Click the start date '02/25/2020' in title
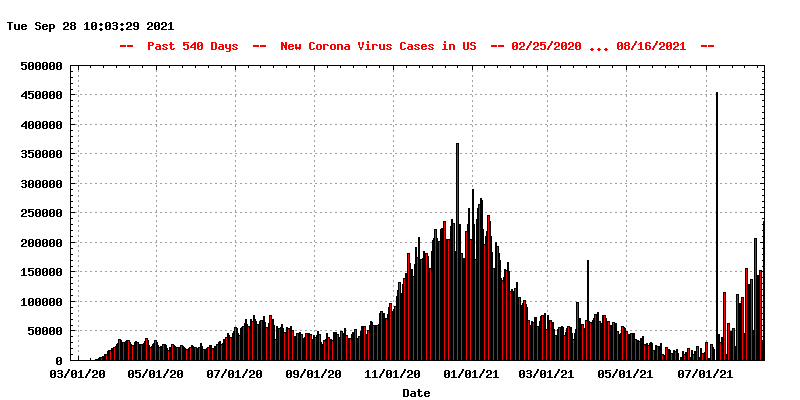This screenshot has width=800, height=400. 546,46
